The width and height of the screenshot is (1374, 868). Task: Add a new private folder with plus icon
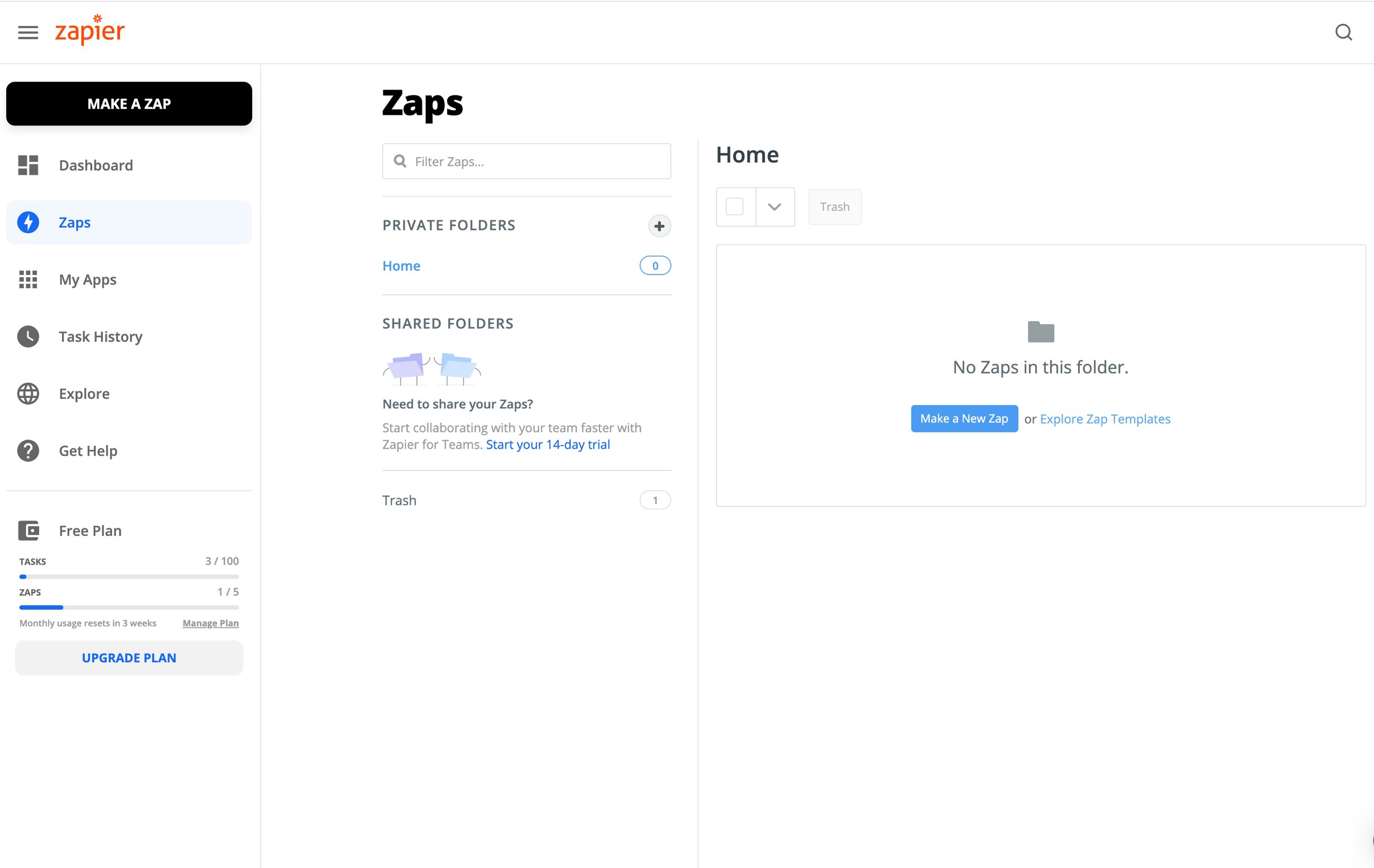[x=659, y=226]
